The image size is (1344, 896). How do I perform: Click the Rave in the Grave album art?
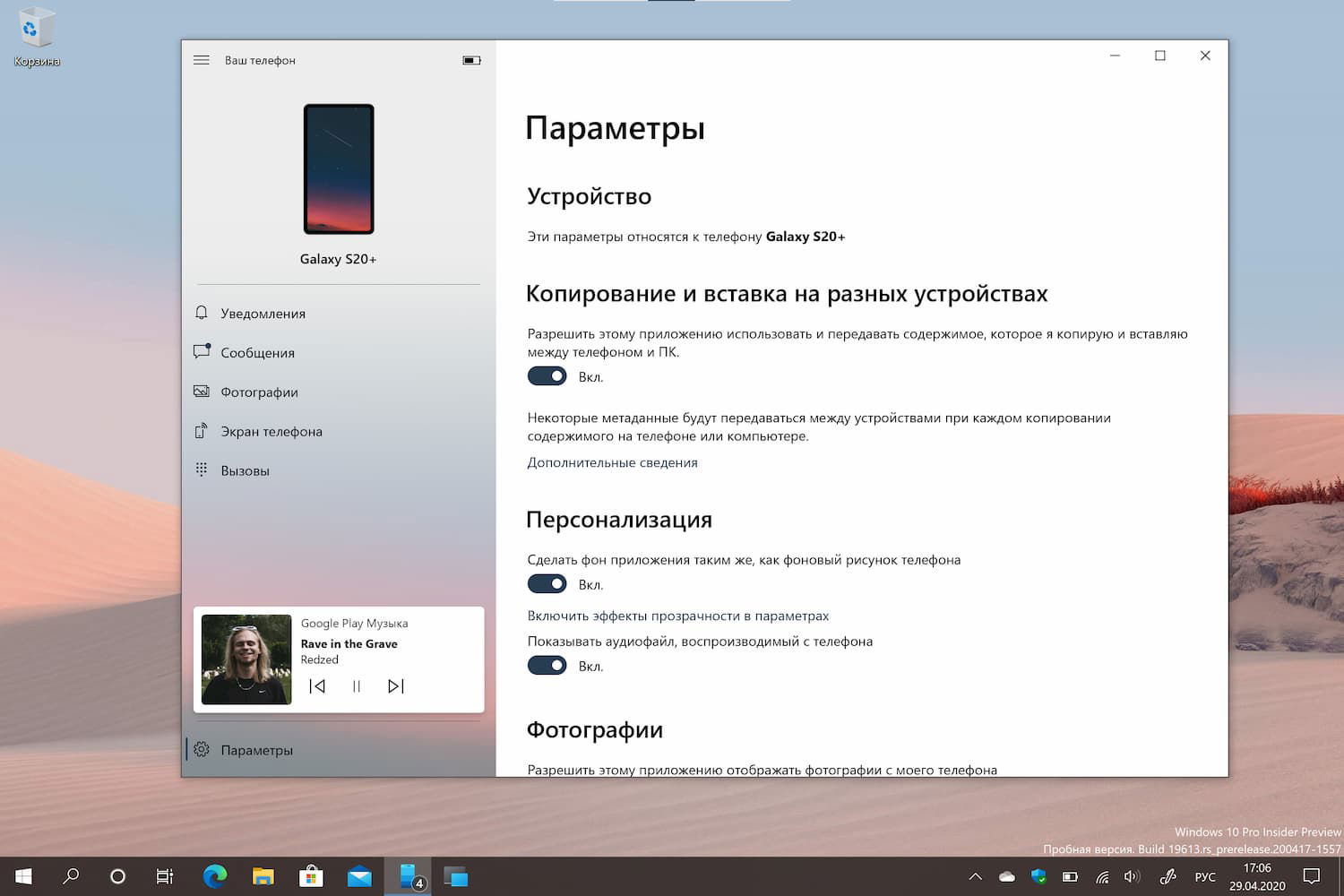click(x=246, y=659)
